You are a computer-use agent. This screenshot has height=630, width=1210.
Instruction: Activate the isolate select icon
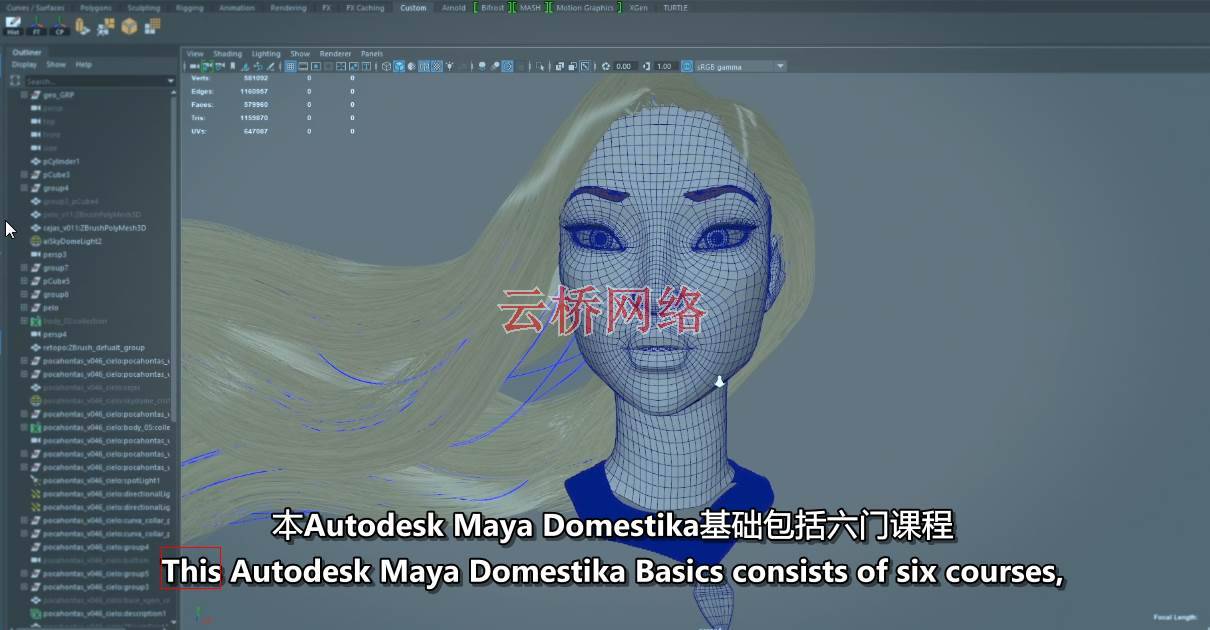coord(541,66)
